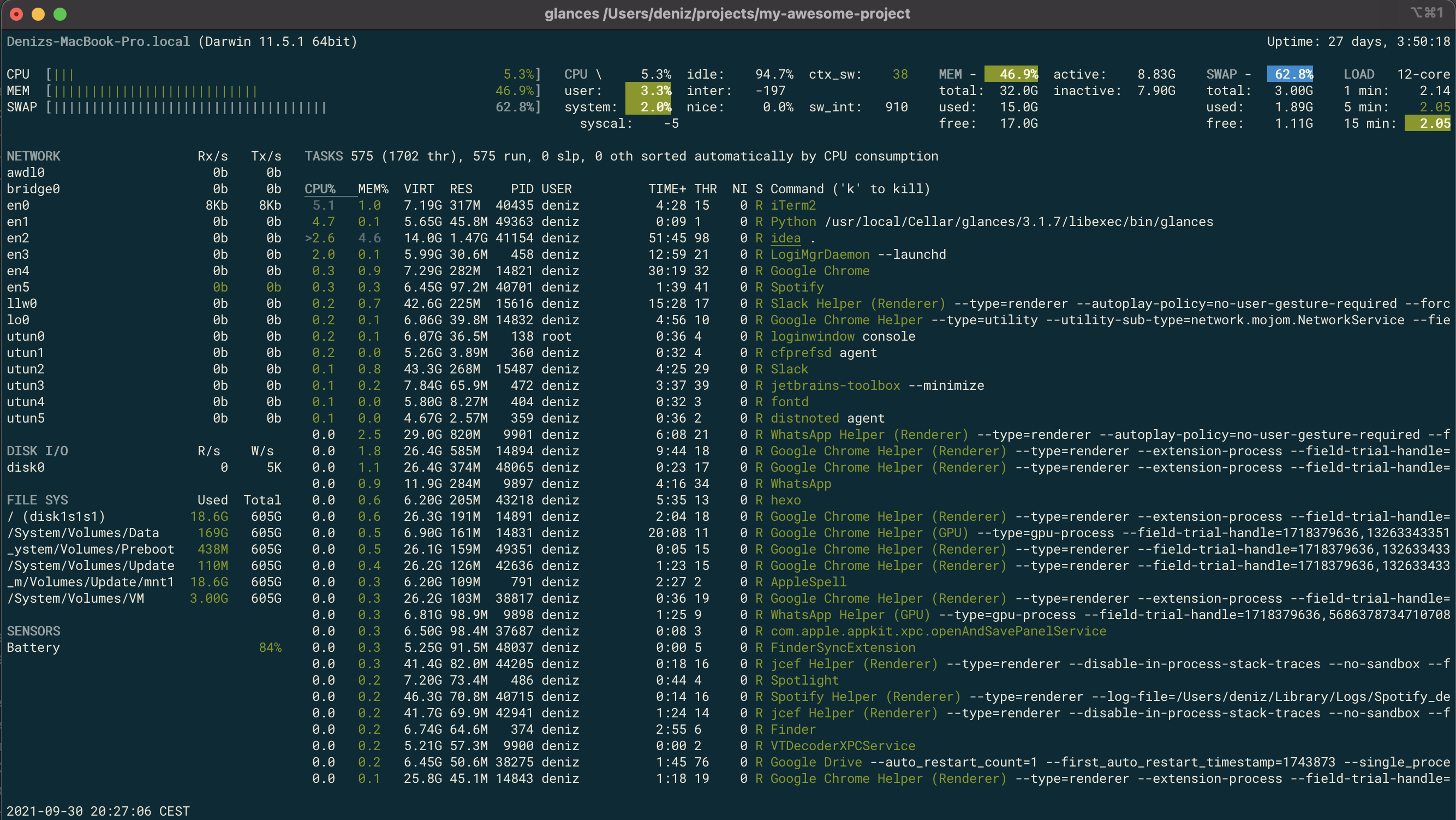Click the highlighted 15 min load value
Viewport: 1456px width, 820px height.
click(1428, 123)
